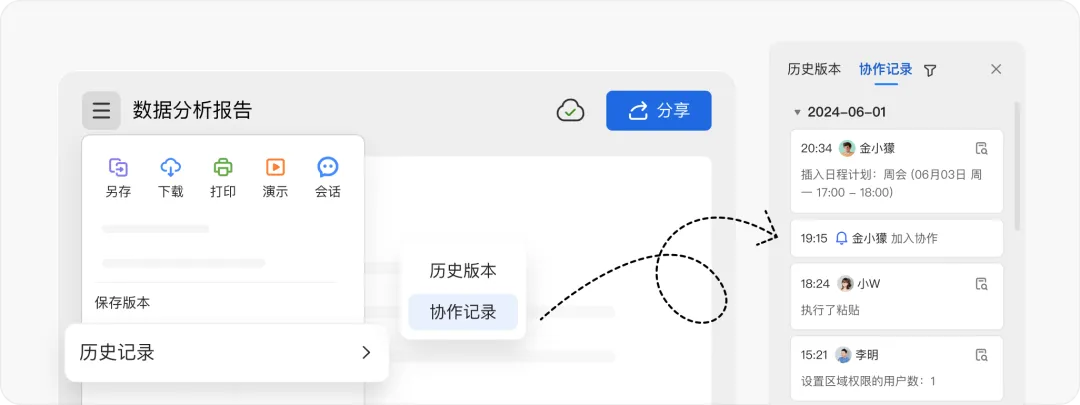This screenshot has height=405, width=1080.
Task: Open the Chat (会话) icon
Action: pyautogui.click(x=328, y=167)
